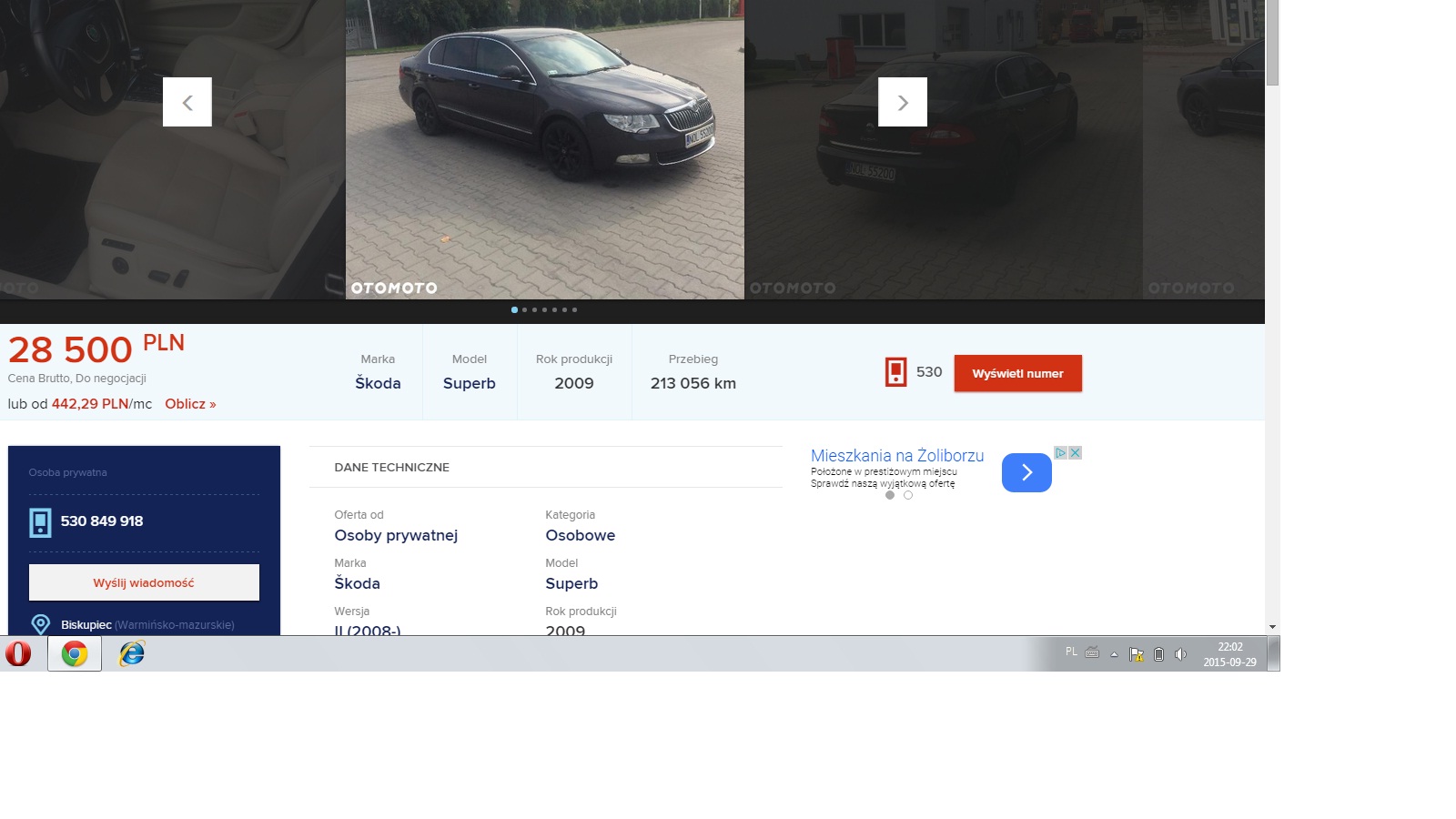Open Action Center flag notification
1456x819 pixels.
(x=1136, y=653)
